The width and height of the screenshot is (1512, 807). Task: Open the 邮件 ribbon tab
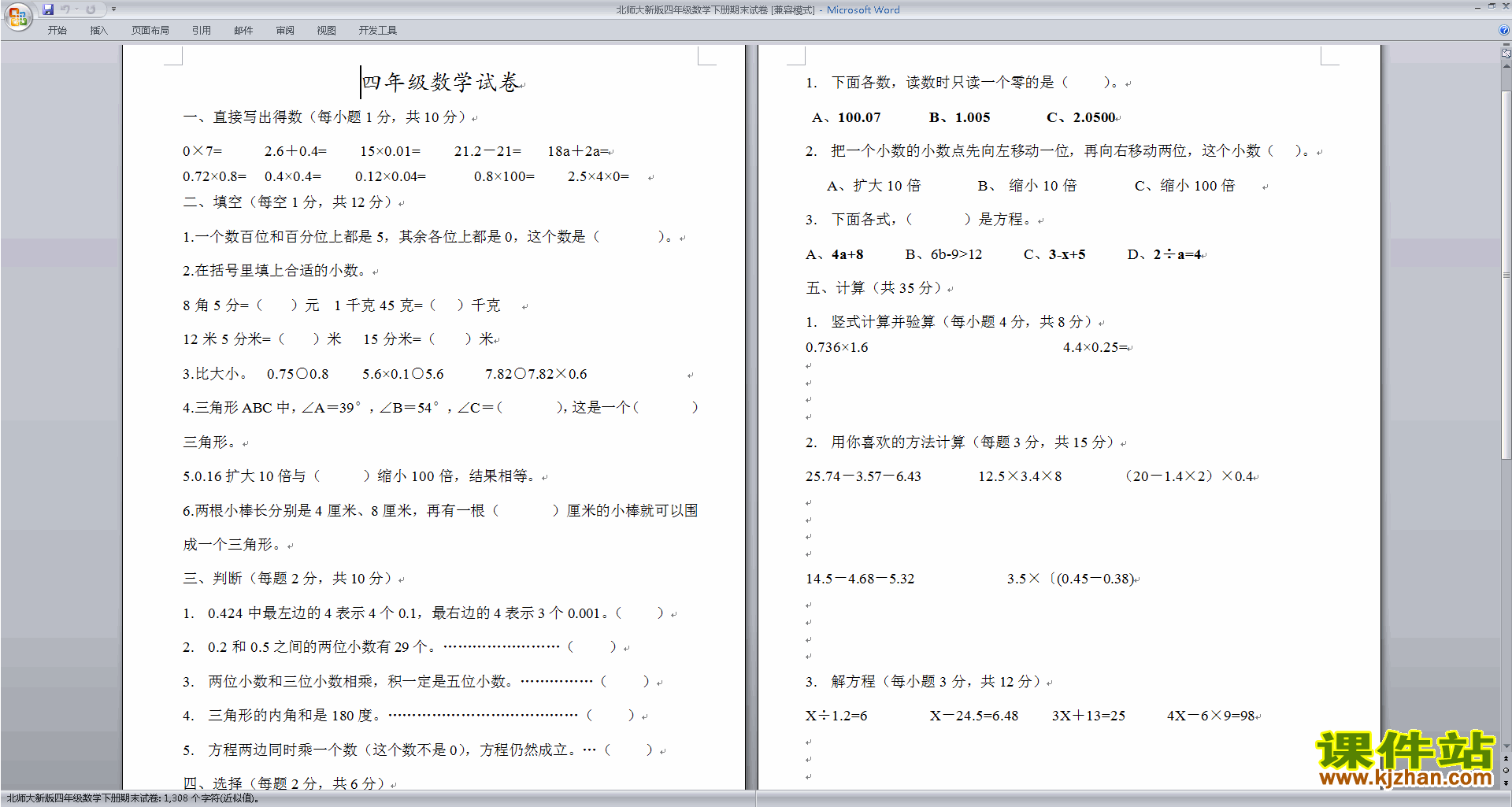point(243,31)
